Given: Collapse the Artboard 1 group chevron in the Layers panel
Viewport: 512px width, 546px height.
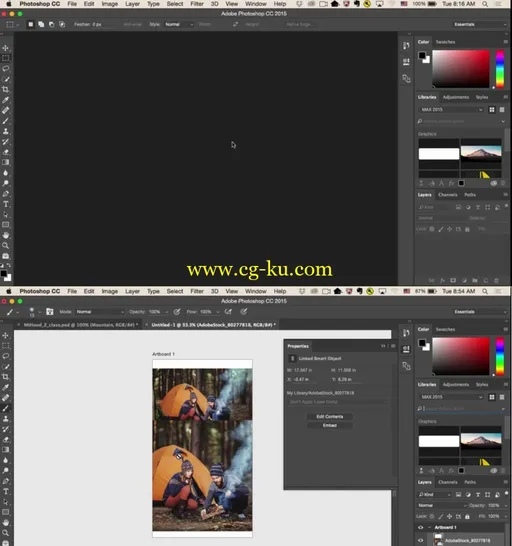Looking at the screenshot, I should click(x=429, y=527).
